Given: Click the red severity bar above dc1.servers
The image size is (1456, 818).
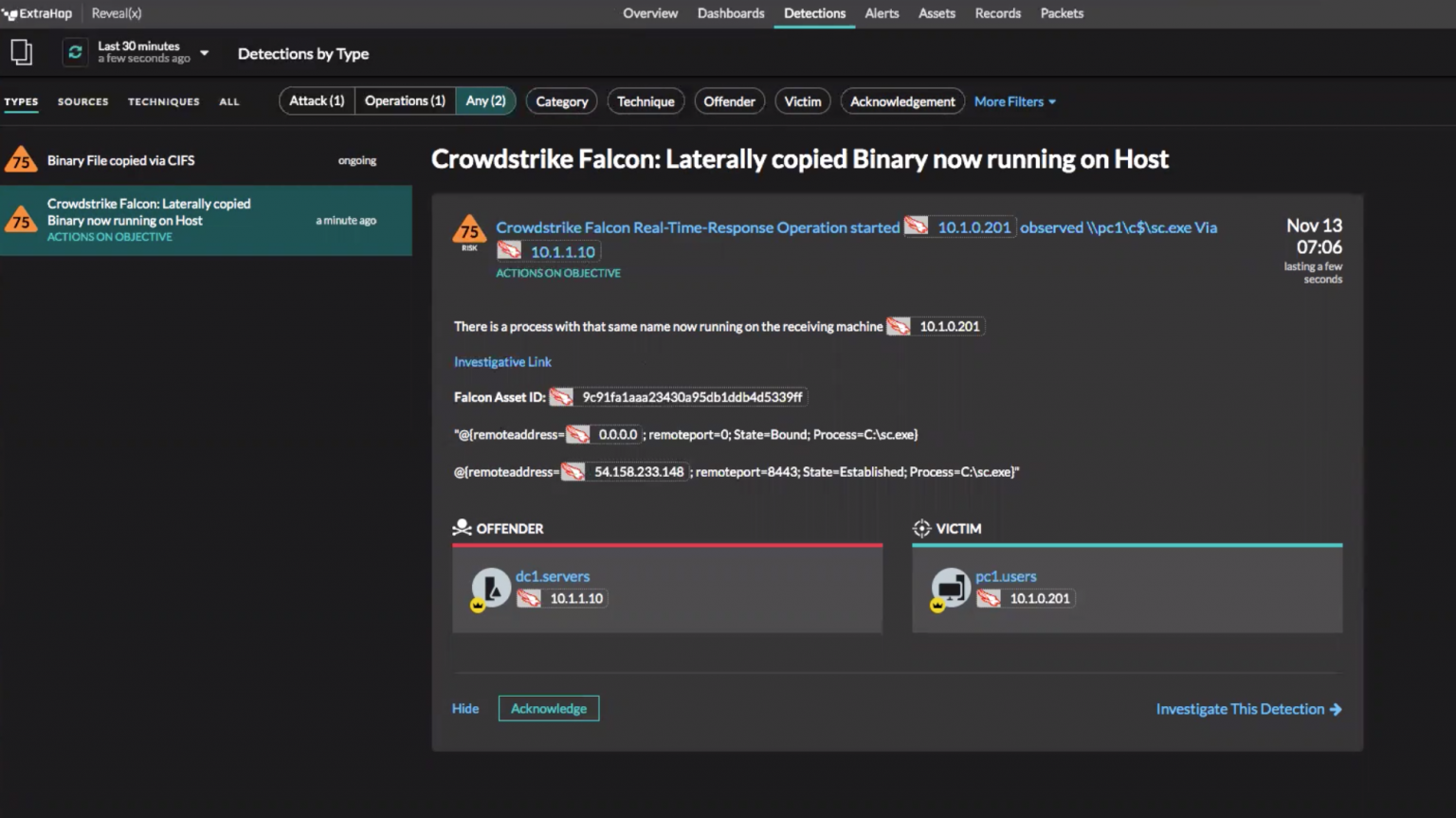Looking at the screenshot, I should pos(667,545).
